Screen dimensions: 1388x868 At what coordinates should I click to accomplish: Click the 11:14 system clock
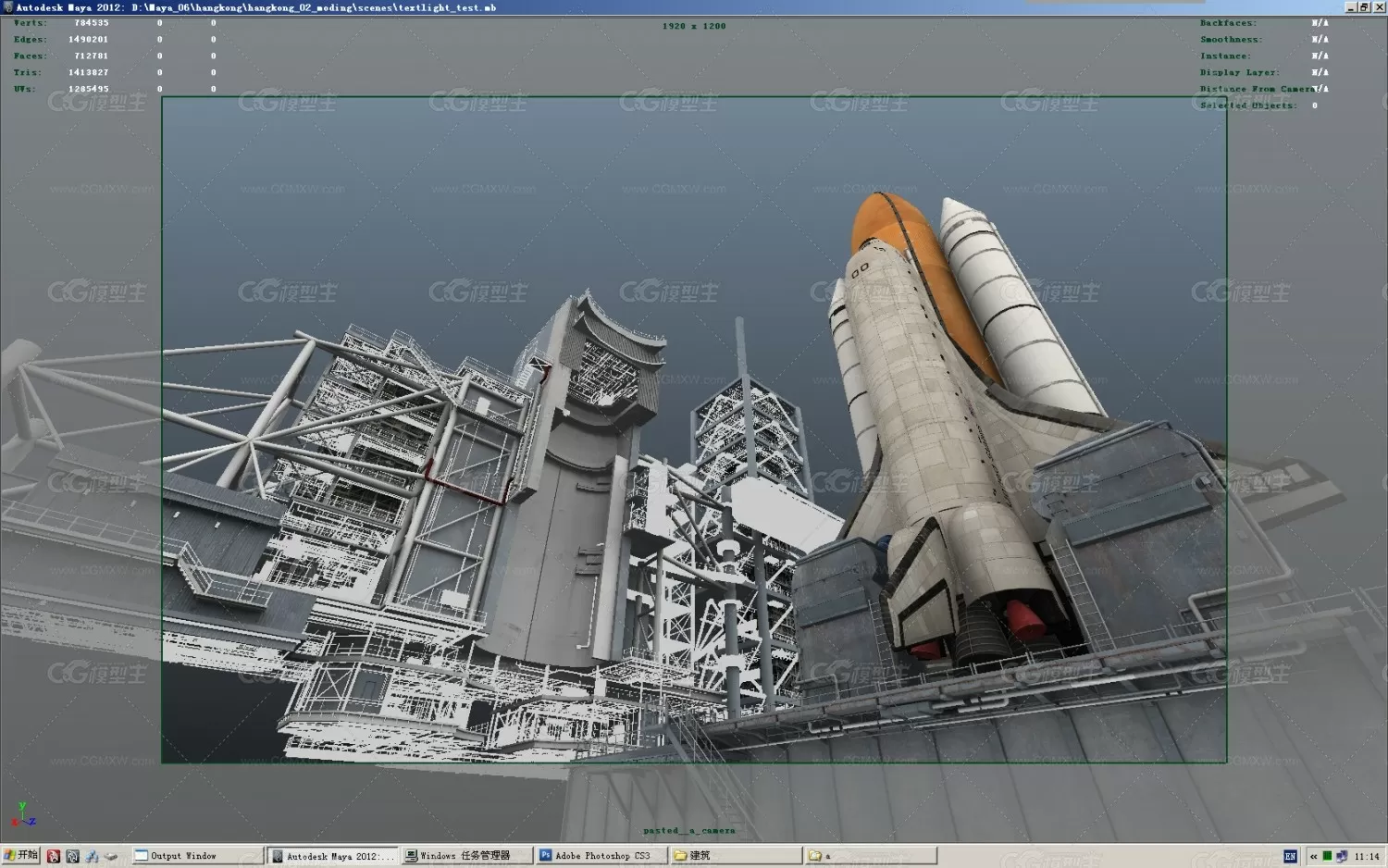coord(1367,856)
